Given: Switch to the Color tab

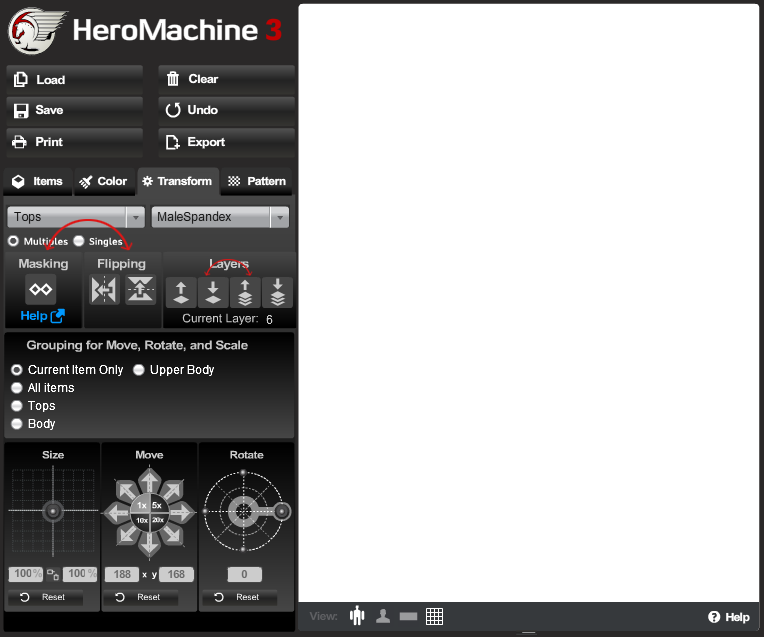Looking at the screenshot, I should (104, 181).
